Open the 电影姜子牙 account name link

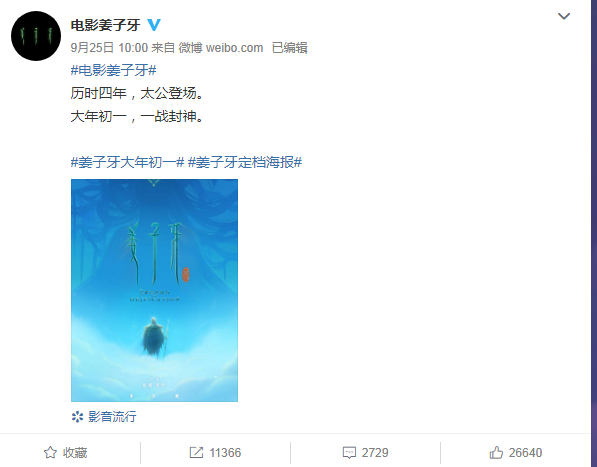pos(105,25)
